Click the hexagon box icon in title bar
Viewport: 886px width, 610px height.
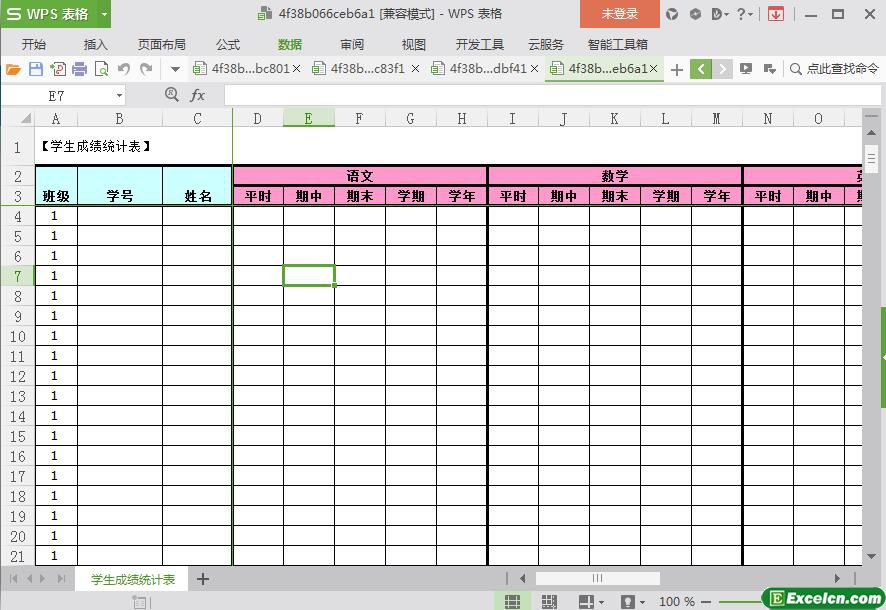(x=695, y=14)
